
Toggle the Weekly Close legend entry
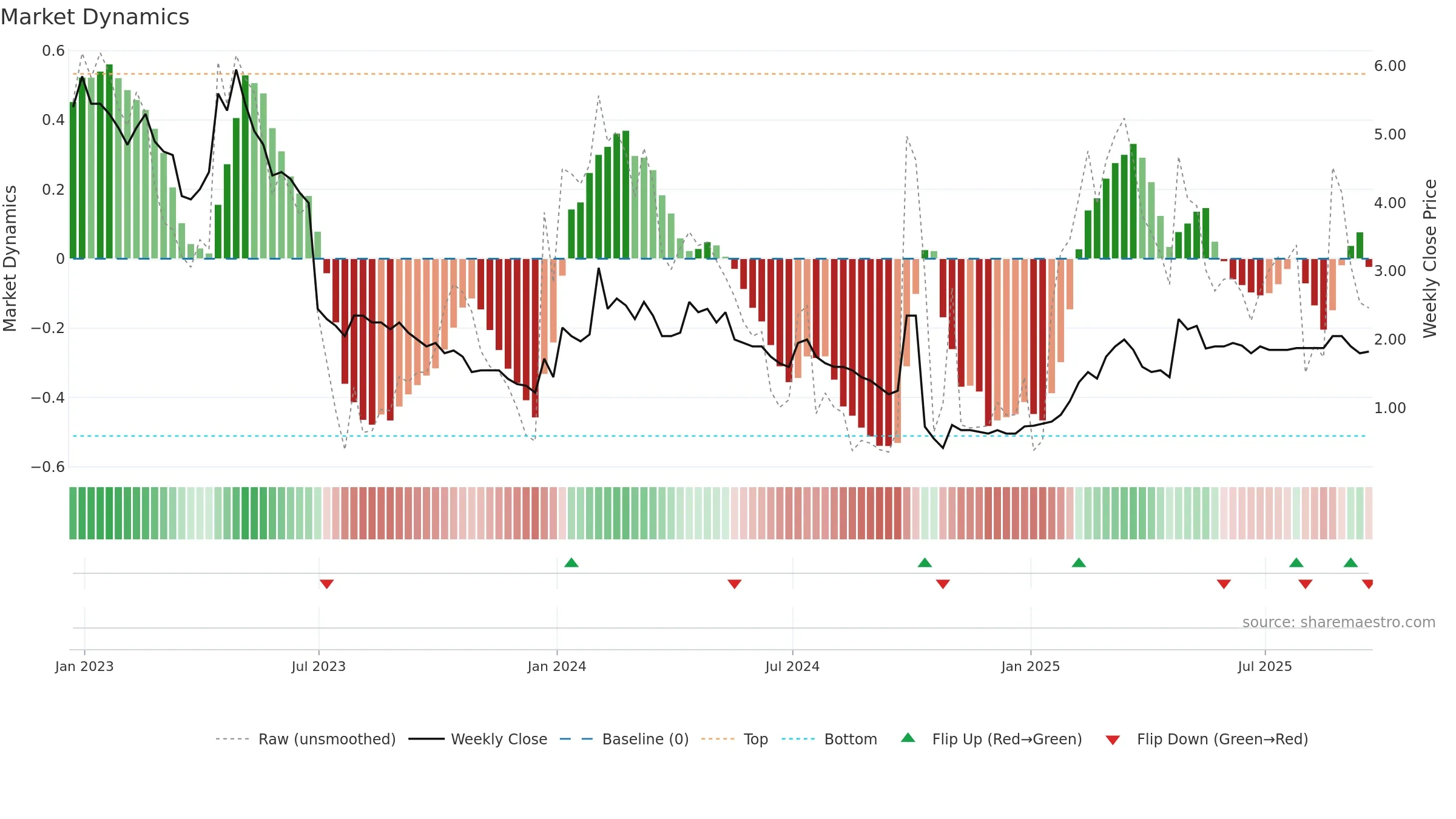point(478,739)
